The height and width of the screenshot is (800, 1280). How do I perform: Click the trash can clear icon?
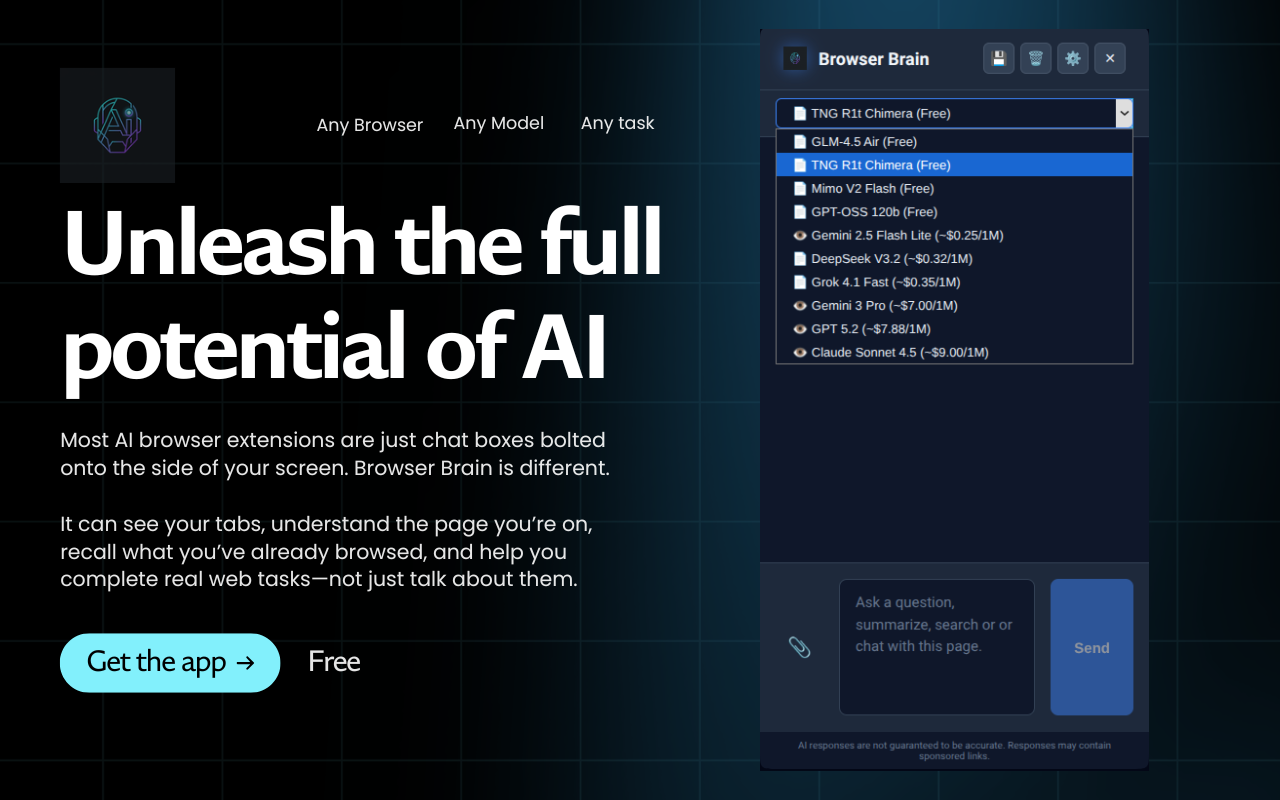coord(1035,58)
